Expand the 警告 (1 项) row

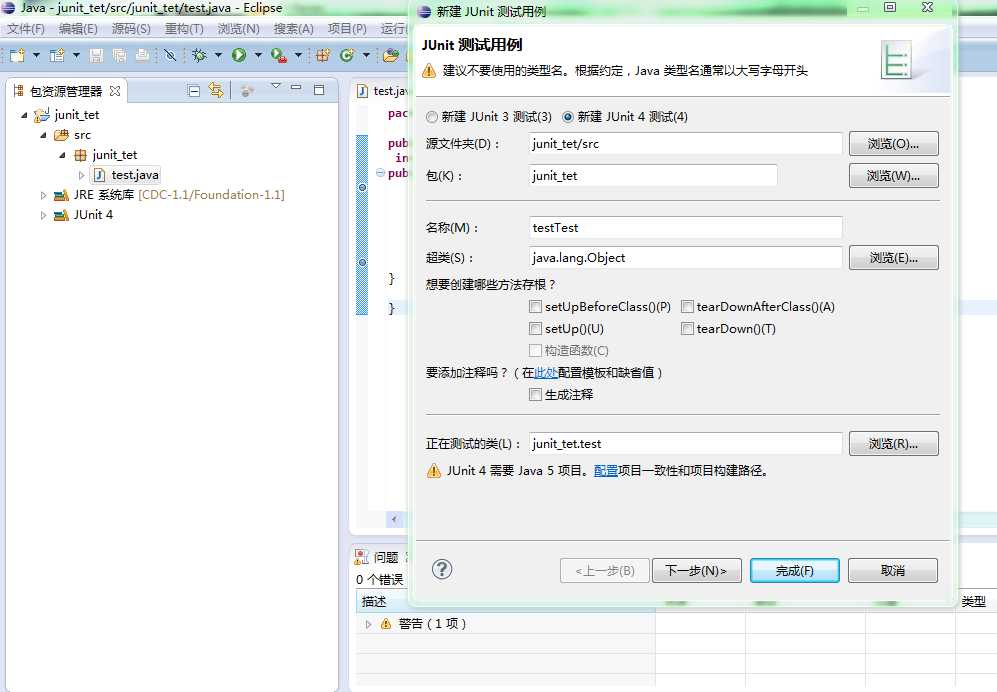[x=368, y=625]
